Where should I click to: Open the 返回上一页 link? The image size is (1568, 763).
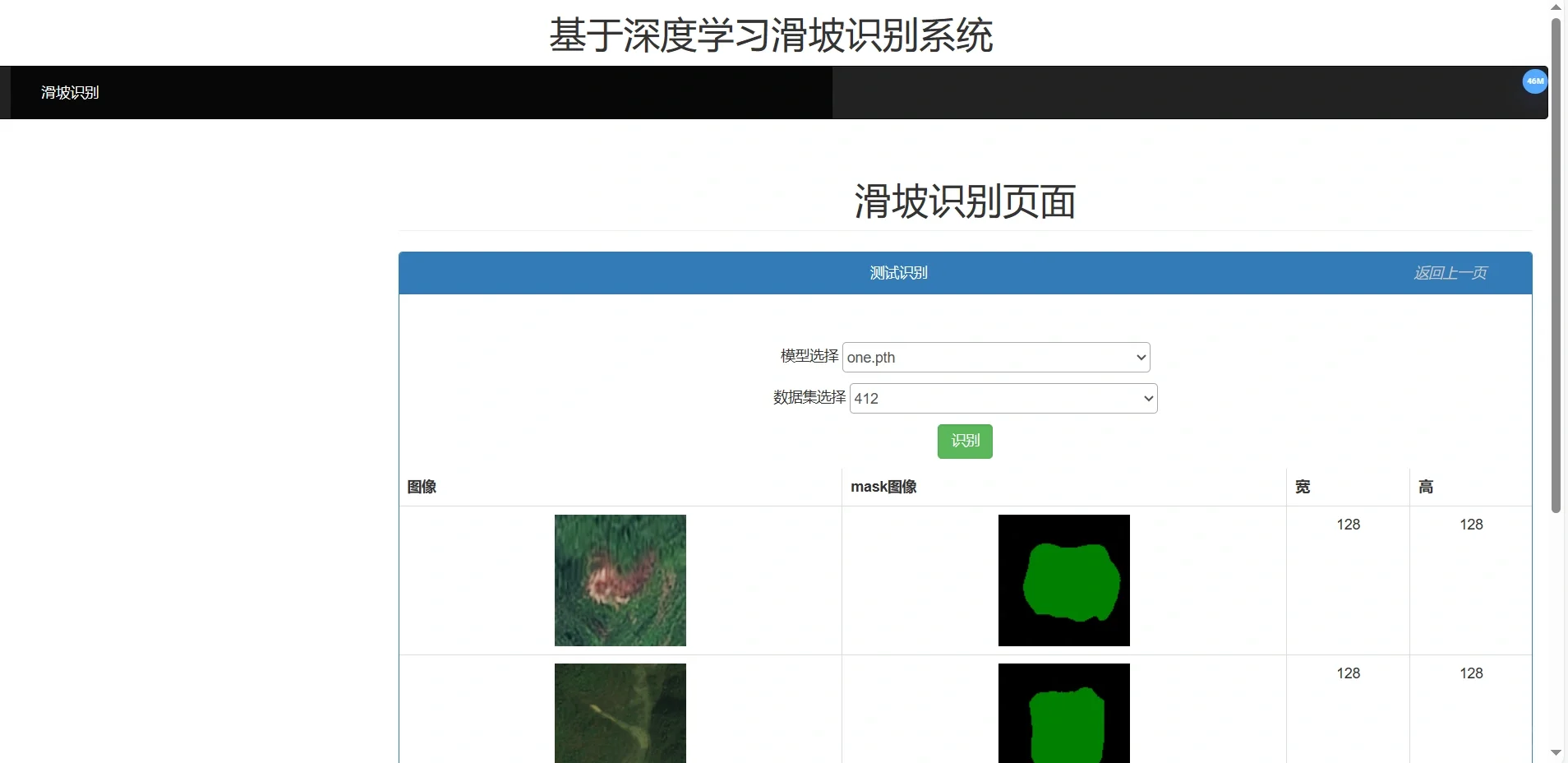point(1450,272)
